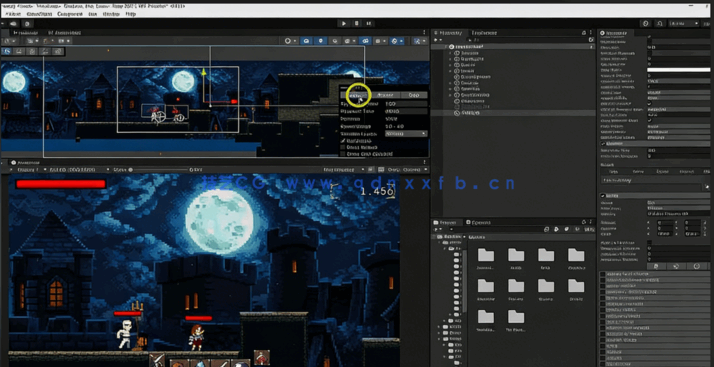
Task: Select the highlighted particle object row in Hierarchy
Action: (x=513, y=113)
